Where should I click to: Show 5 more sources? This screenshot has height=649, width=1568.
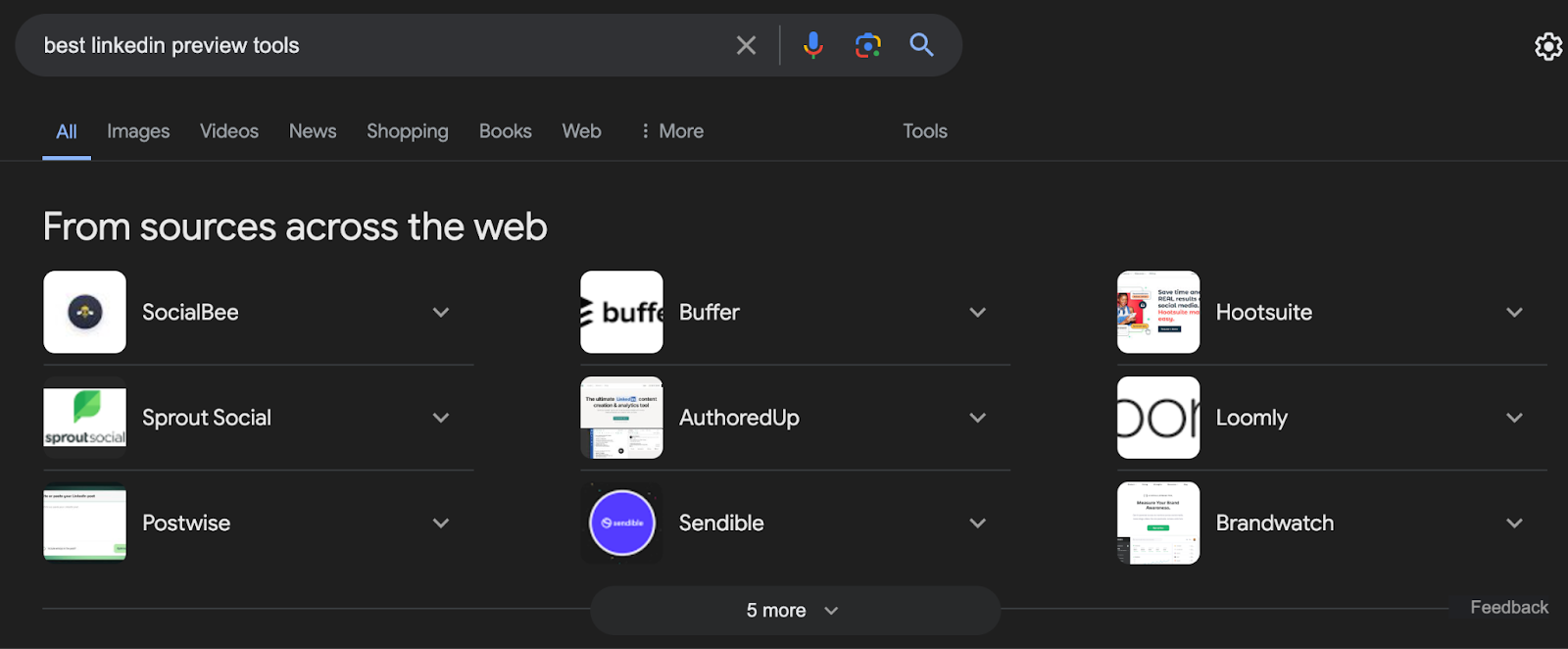(795, 610)
